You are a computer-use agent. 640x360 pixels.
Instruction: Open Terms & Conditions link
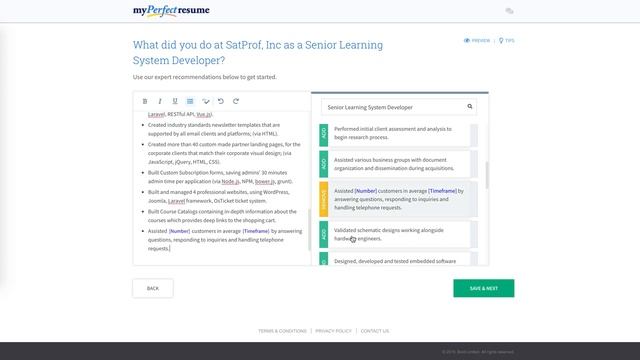(x=282, y=331)
